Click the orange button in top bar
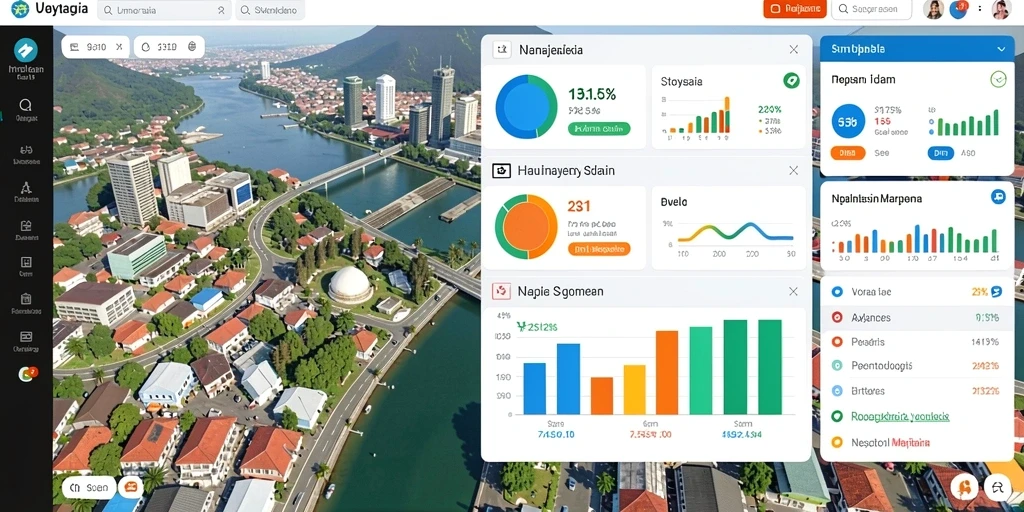 (795, 9)
